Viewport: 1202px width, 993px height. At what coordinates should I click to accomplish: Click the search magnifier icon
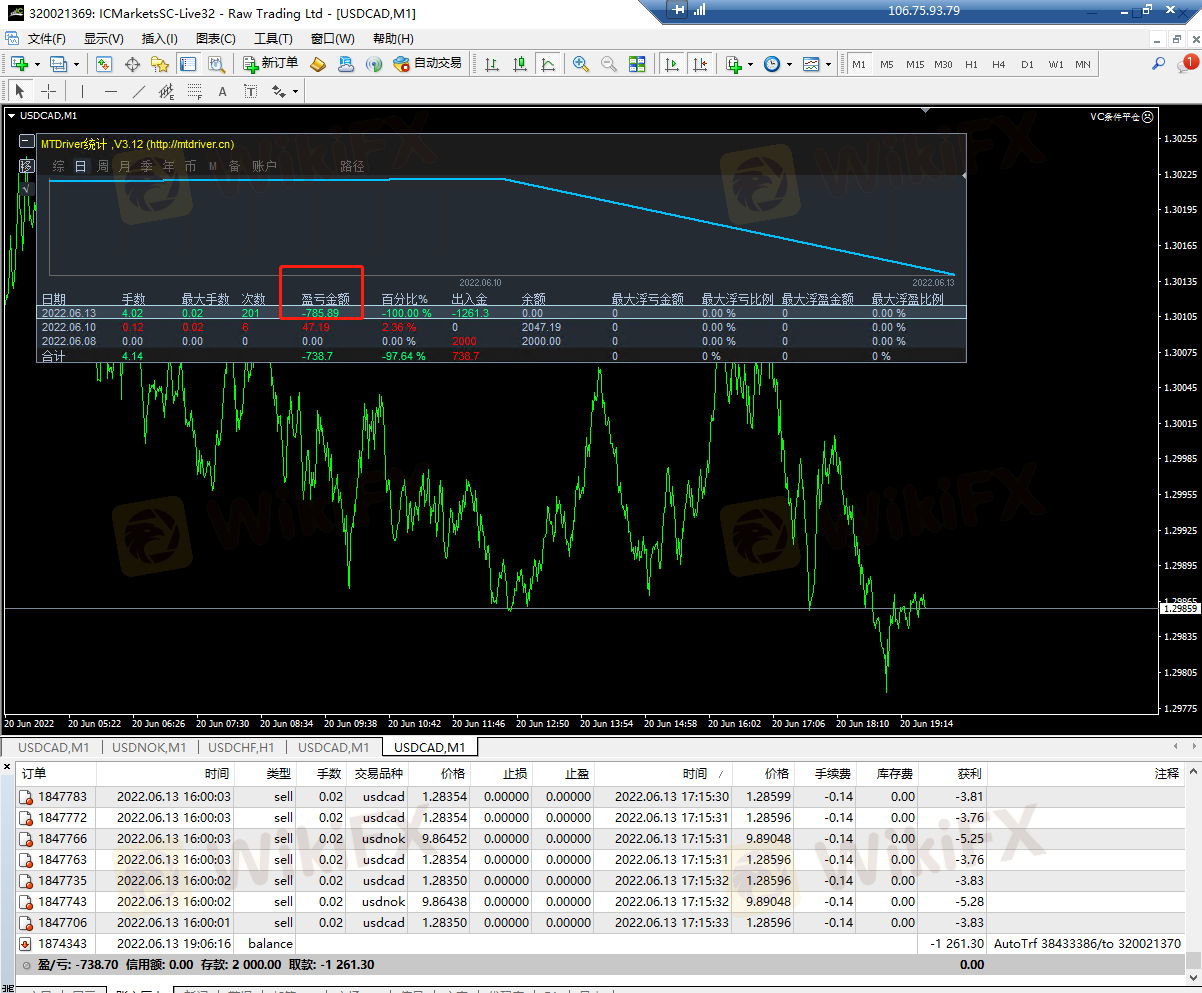click(1158, 64)
